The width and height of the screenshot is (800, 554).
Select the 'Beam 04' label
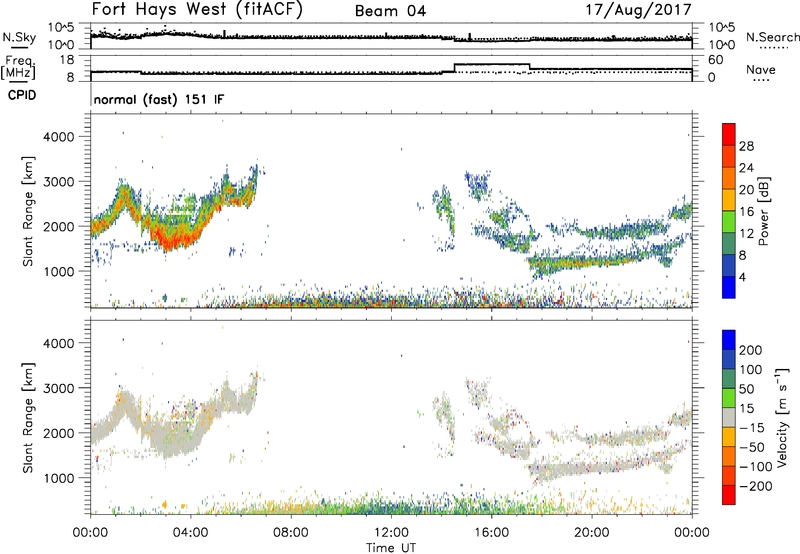click(x=390, y=11)
